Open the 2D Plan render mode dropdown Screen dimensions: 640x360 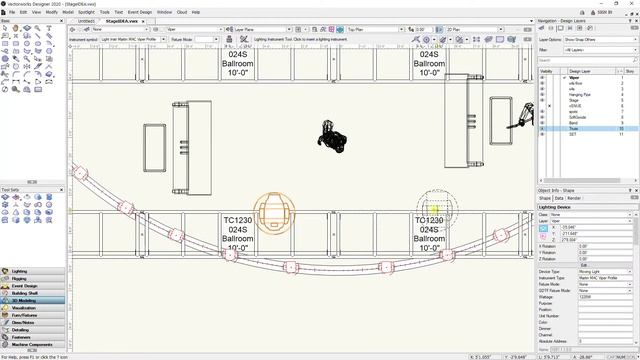click(x=474, y=29)
